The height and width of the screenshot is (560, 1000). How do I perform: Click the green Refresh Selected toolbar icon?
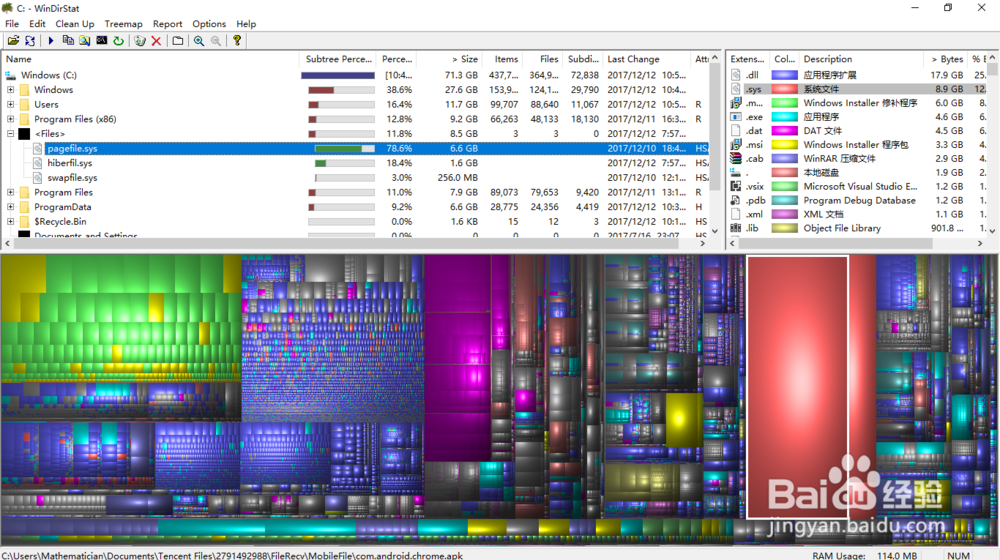(x=119, y=41)
